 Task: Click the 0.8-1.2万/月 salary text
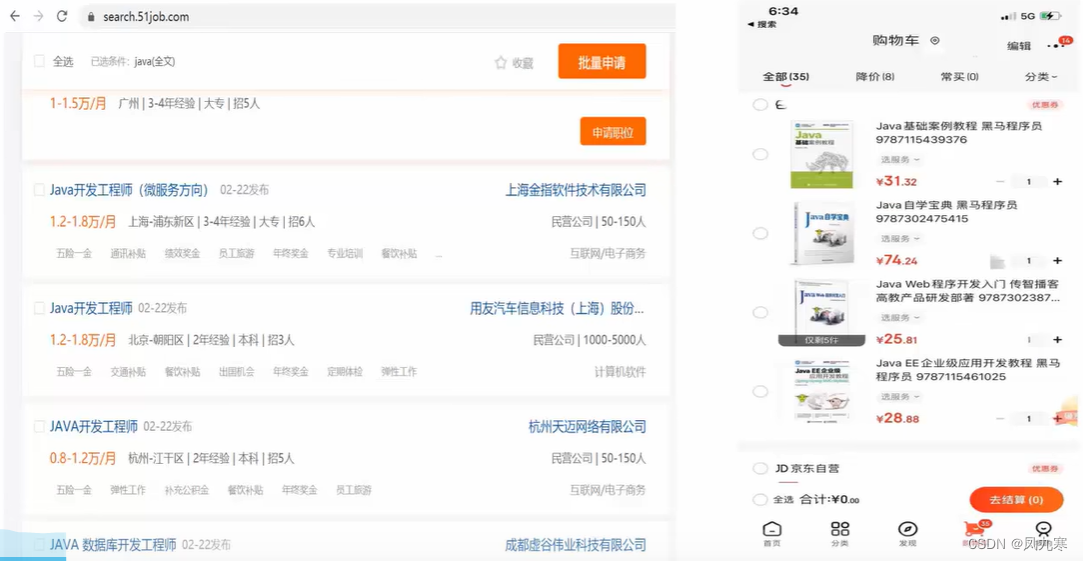coord(83,458)
